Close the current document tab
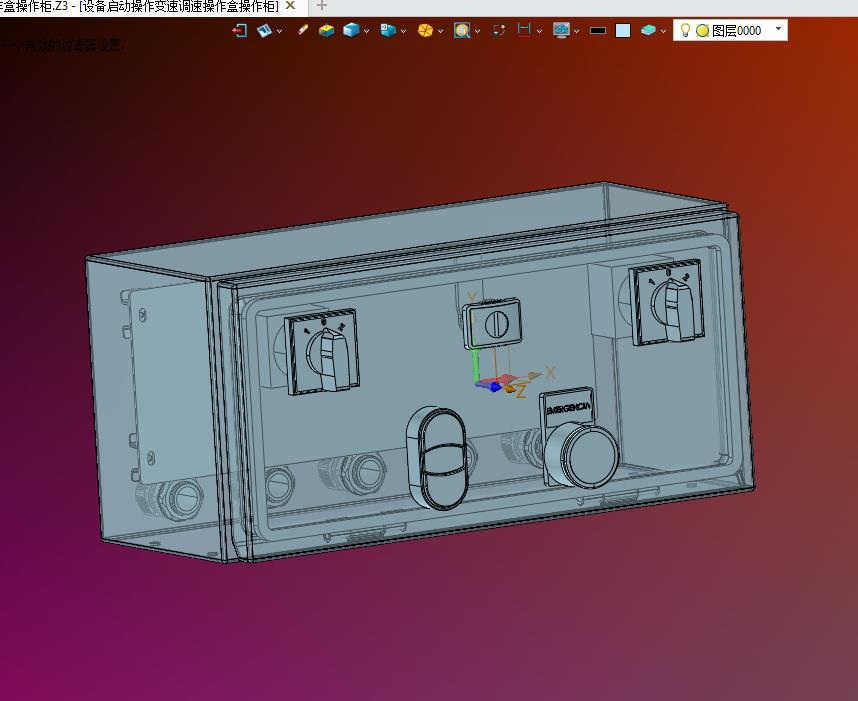Screen dimensions: 858x701 coord(291,6)
